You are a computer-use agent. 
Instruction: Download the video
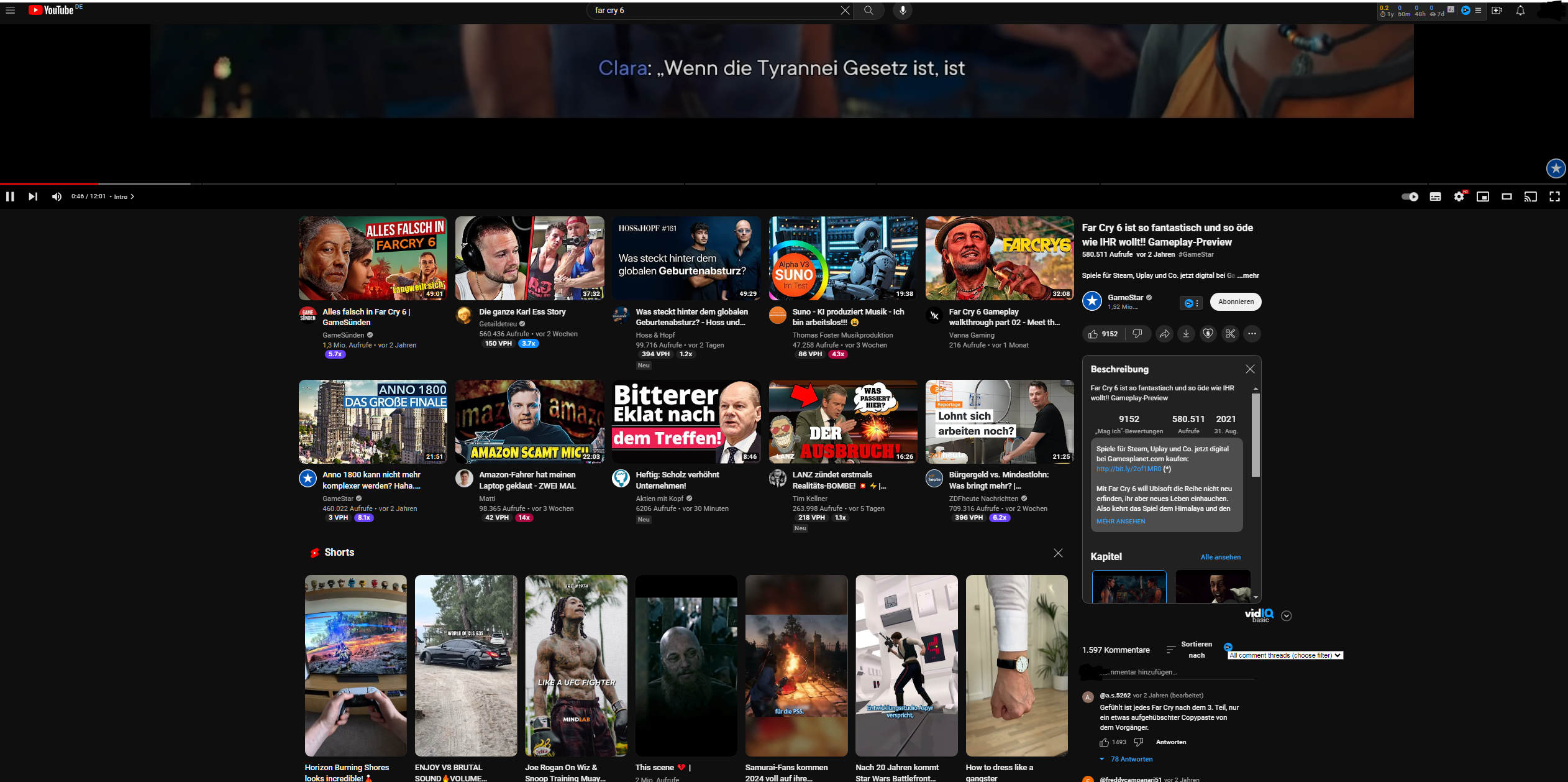click(1186, 334)
